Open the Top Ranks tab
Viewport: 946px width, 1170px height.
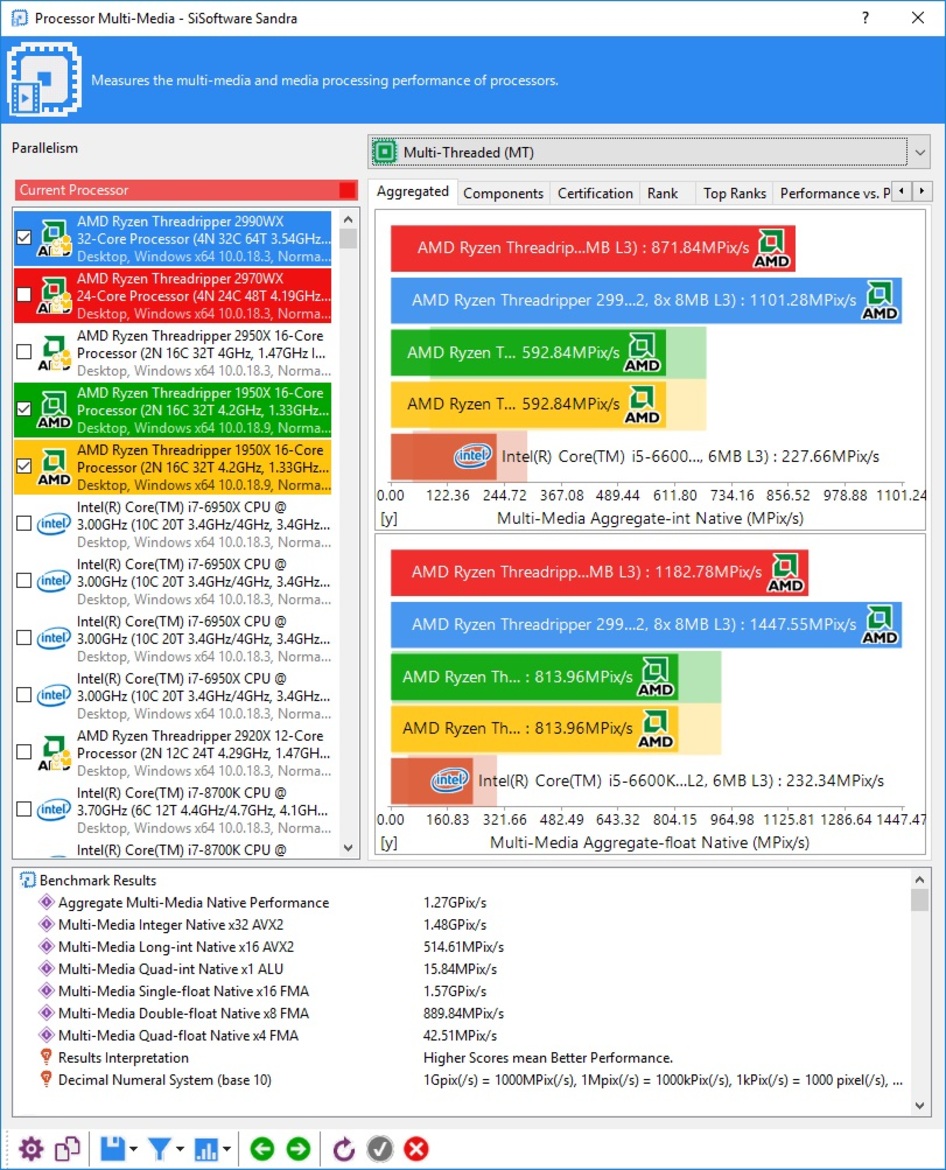[734, 193]
